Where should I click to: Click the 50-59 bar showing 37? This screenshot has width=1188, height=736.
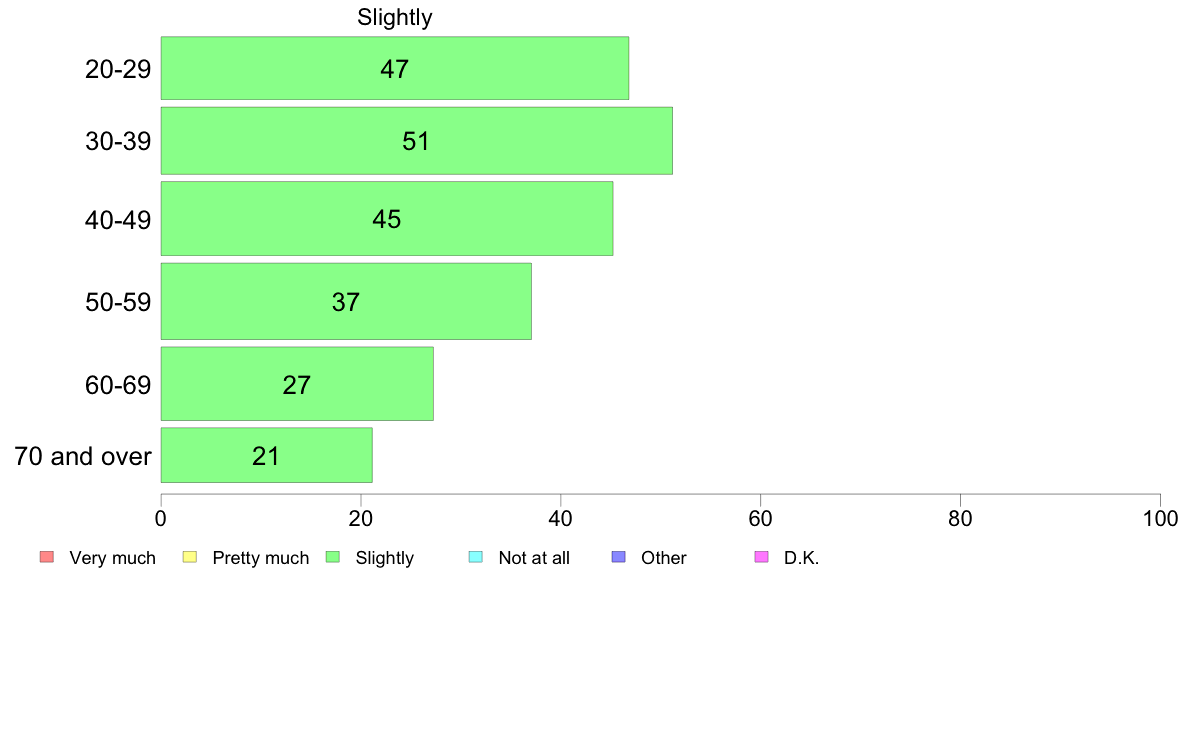[x=345, y=301]
